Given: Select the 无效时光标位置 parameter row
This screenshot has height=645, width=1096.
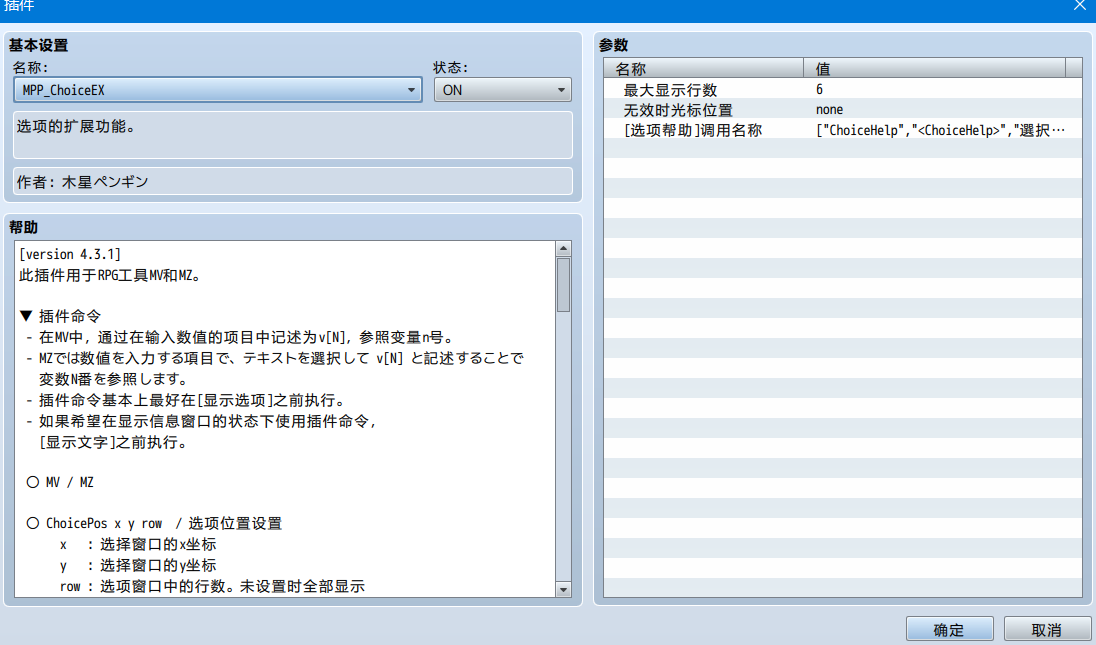Looking at the screenshot, I should point(842,110).
